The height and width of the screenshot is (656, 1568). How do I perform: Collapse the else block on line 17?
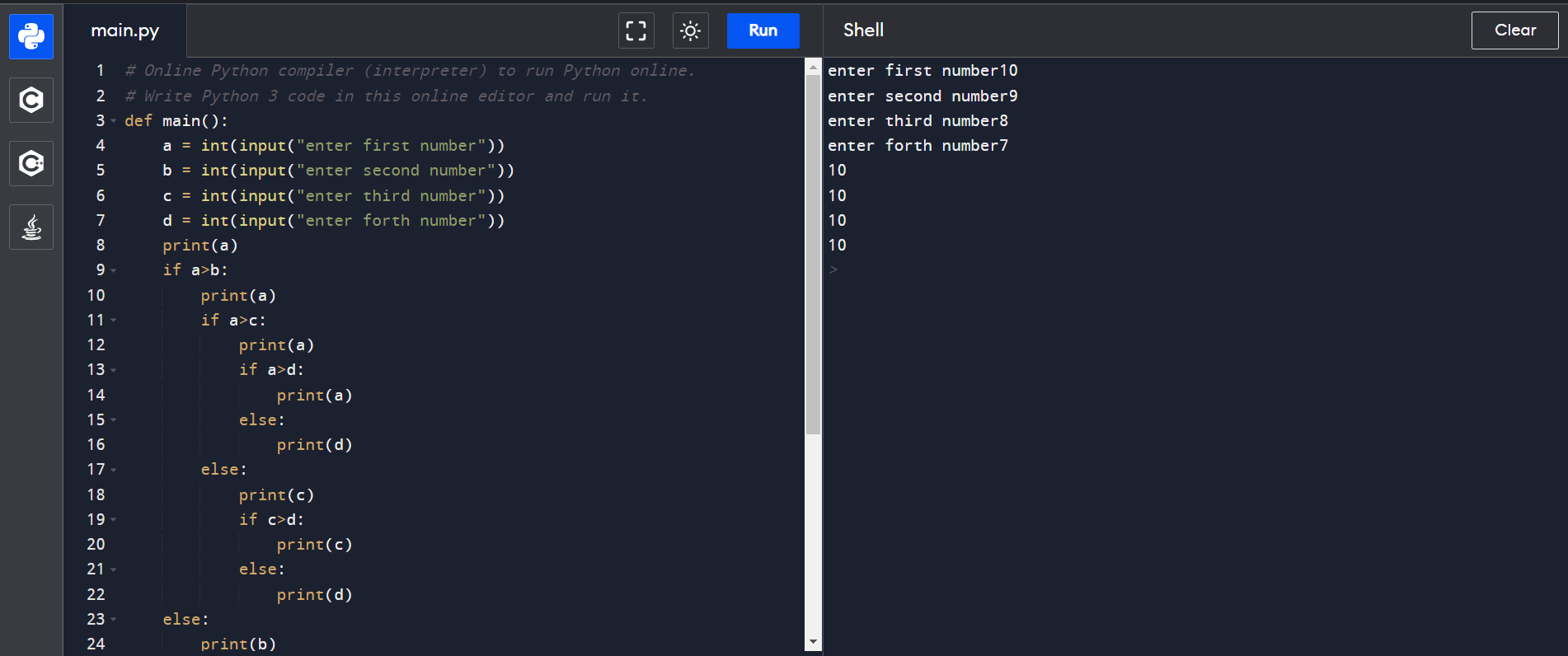(114, 470)
